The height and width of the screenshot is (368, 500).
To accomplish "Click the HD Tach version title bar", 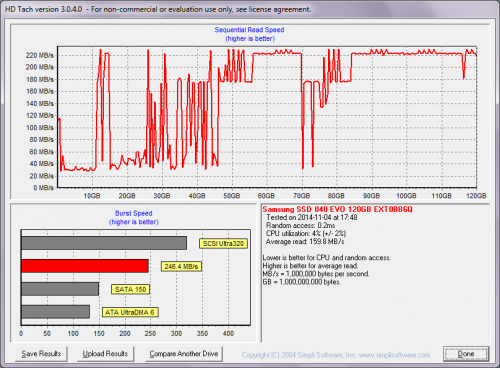I will click(x=158, y=9).
